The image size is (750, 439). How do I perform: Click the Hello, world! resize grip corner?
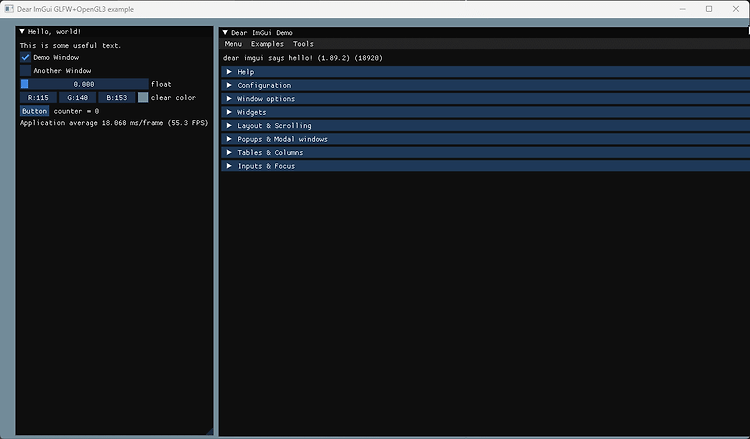pos(210,431)
